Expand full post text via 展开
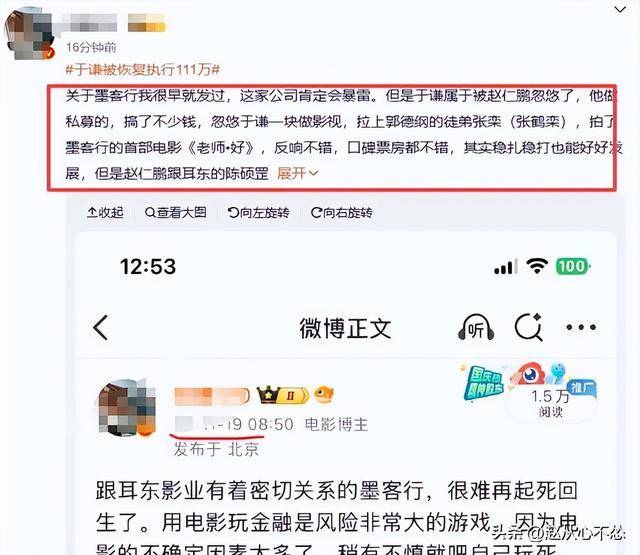 pyautogui.click(x=297, y=173)
